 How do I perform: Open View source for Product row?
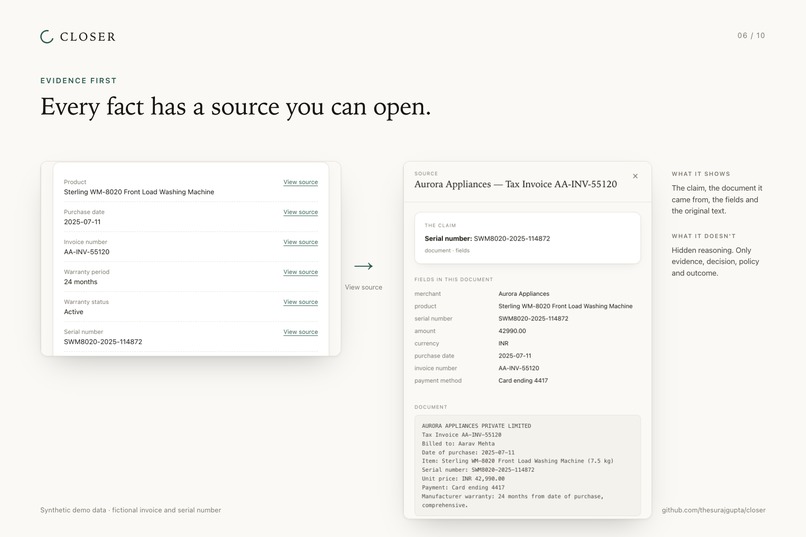pos(301,182)
